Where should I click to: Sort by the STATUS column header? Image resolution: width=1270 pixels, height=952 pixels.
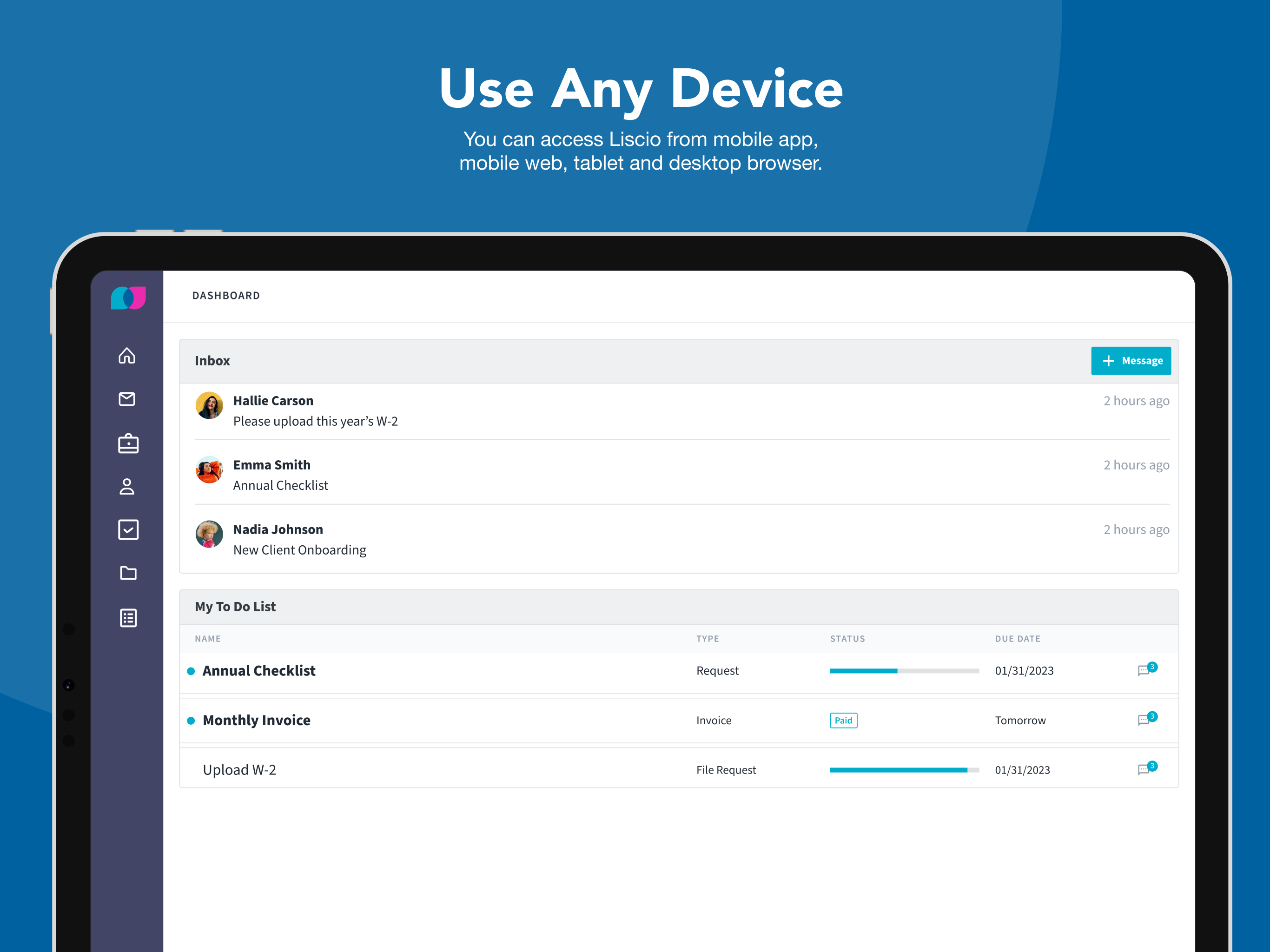(847, 639)
